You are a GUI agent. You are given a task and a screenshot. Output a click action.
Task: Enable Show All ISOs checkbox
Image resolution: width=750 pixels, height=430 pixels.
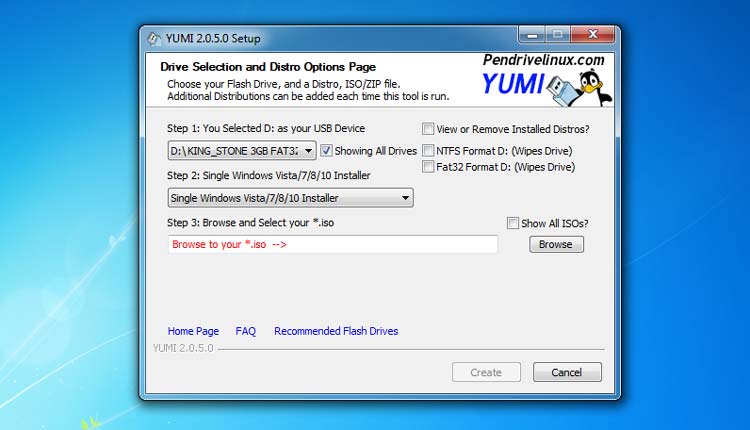[x=513, y=223]
